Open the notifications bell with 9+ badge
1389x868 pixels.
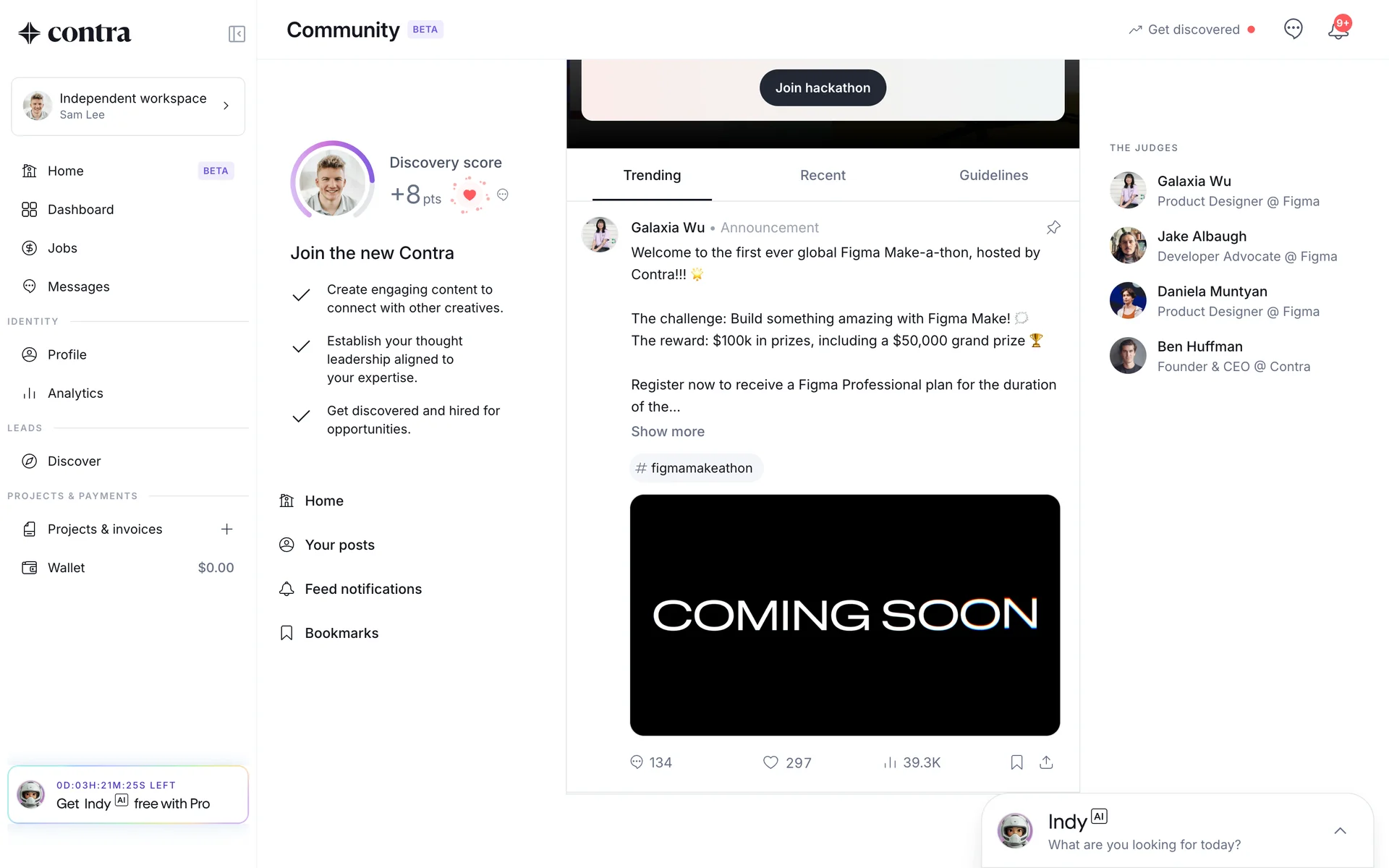click(x=1338, y=29)
